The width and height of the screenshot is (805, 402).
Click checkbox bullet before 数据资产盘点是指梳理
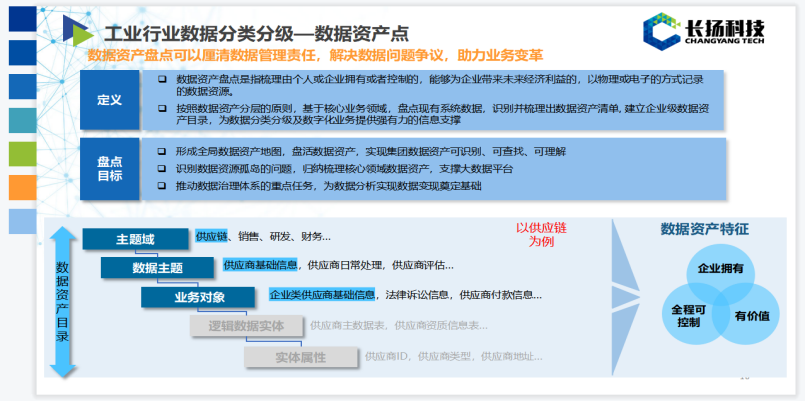pyautogui.click(x=162, y=79)
